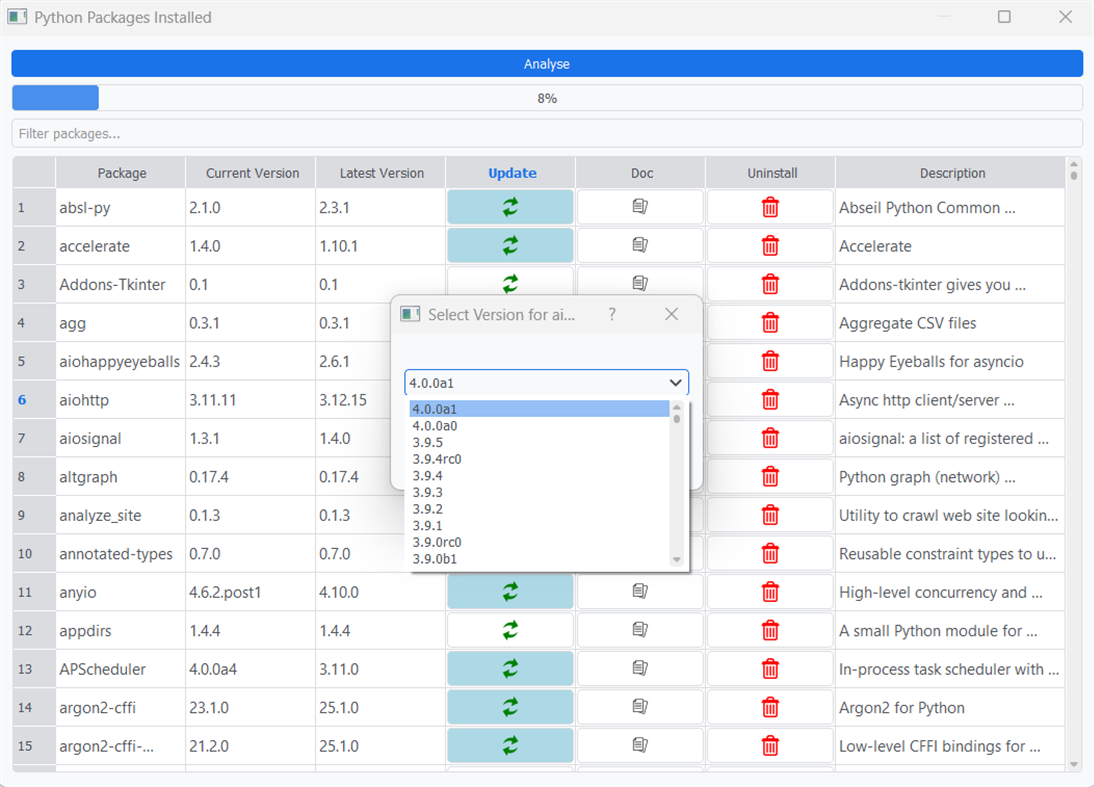Uninstall analyze_site with trash icon

point(770,515)
